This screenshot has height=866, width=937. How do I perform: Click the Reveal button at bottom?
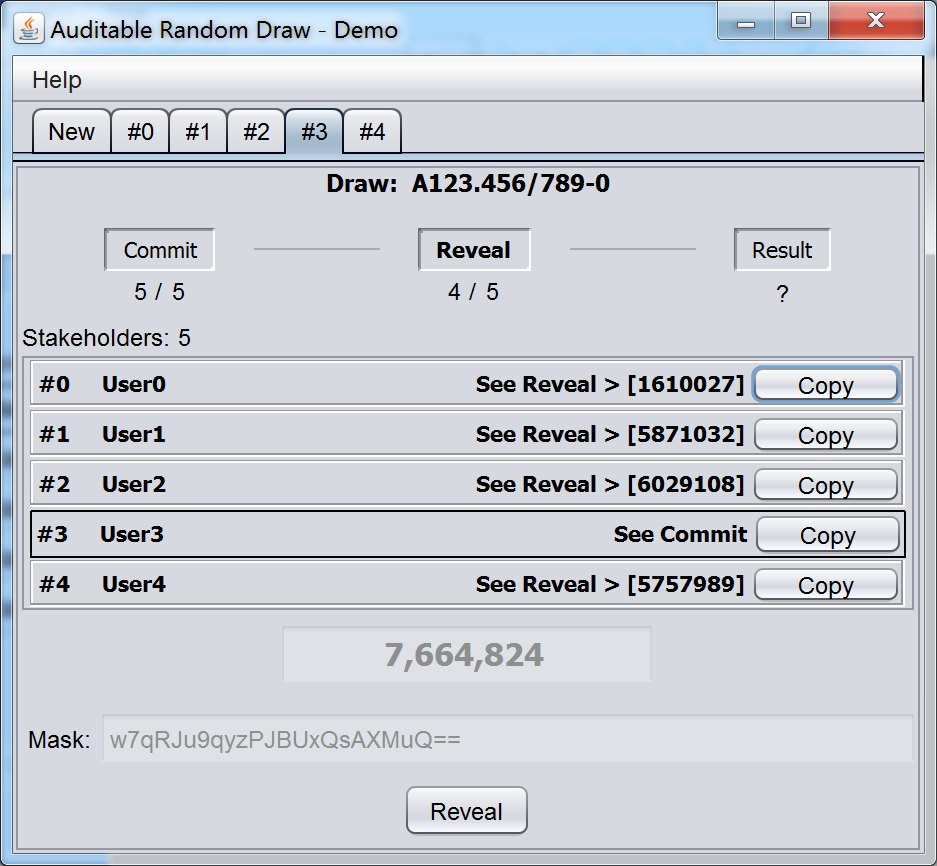coord(467,811)
